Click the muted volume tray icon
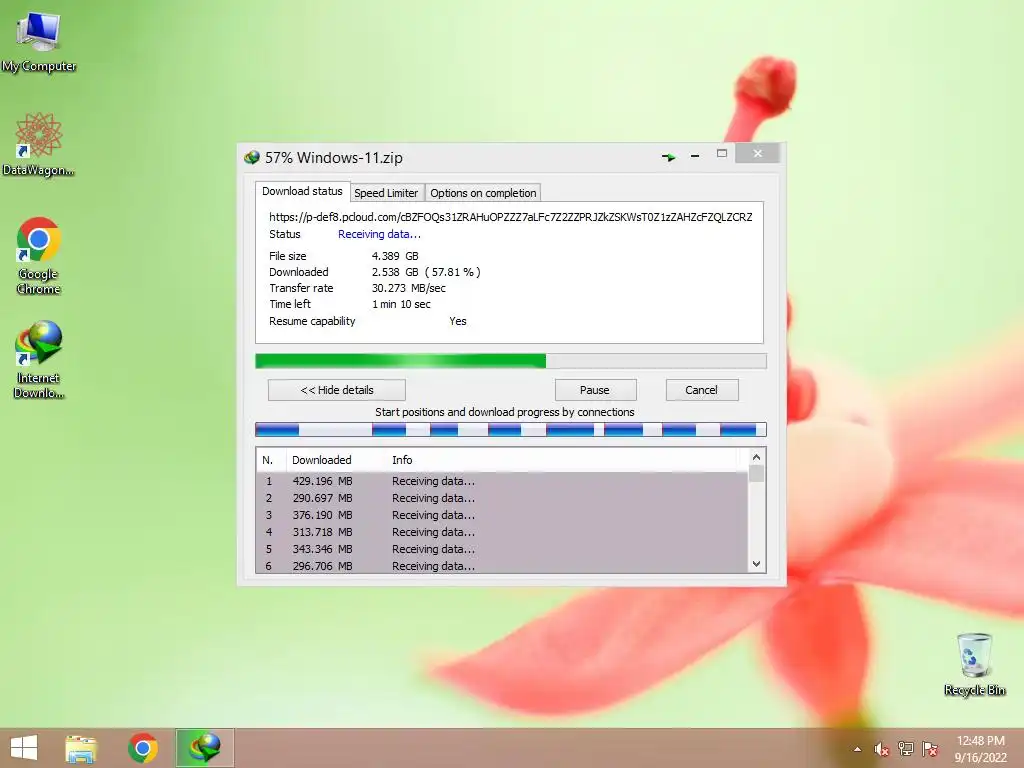Viewport: 1024px width, 768px height. pos(881,749)
